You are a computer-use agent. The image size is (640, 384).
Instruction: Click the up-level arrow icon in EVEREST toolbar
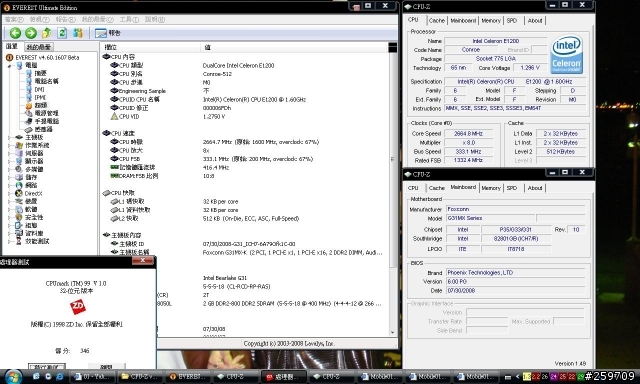[47, 33]
